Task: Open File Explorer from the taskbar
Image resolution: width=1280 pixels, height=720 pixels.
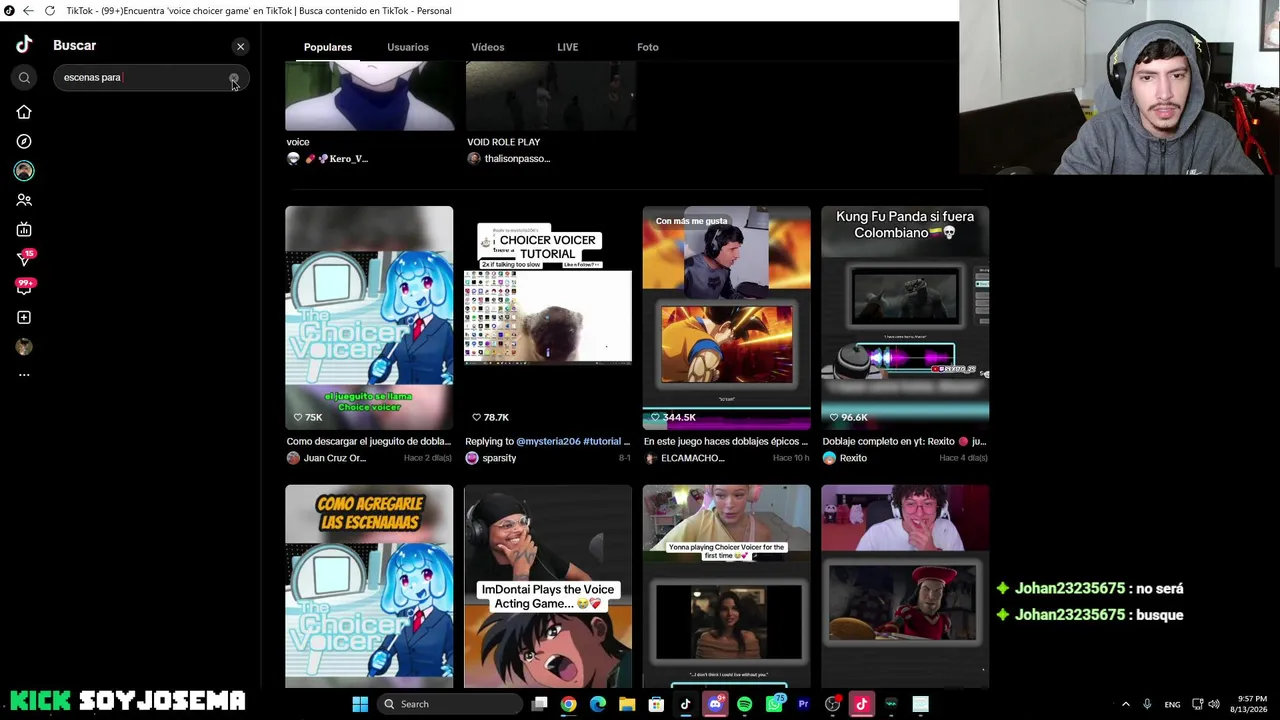Action: click(627, 704)
